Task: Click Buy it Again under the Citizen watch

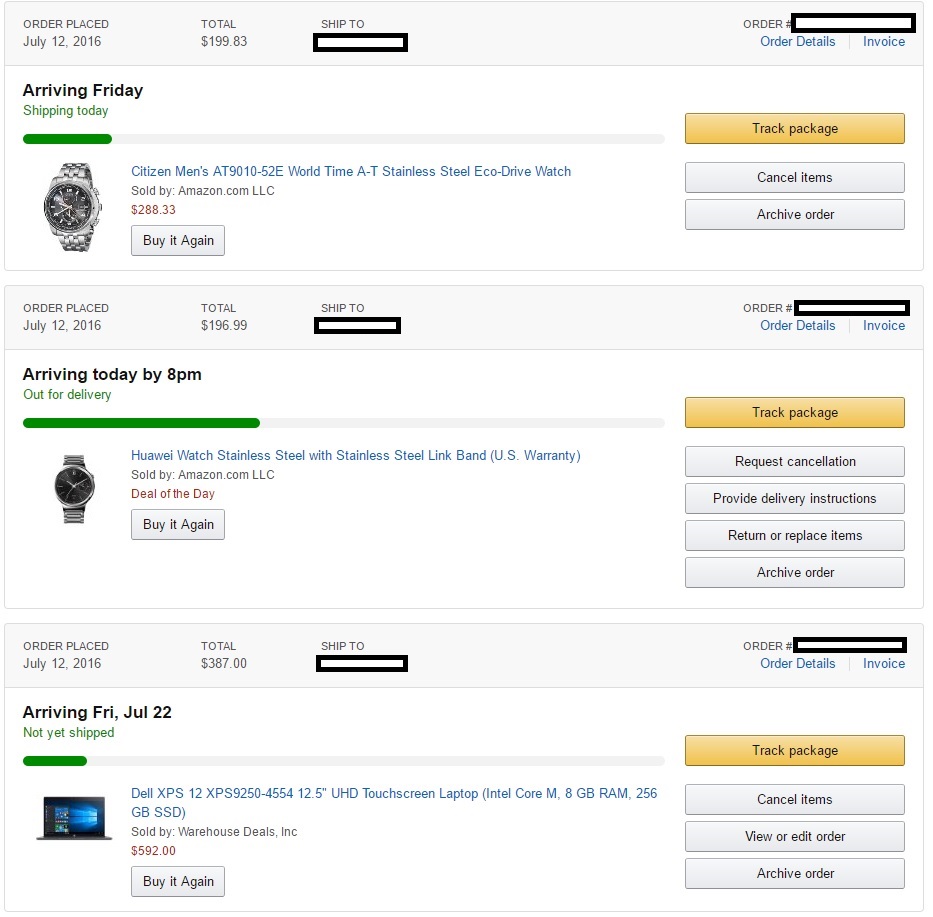Action: tap(178, 241)
